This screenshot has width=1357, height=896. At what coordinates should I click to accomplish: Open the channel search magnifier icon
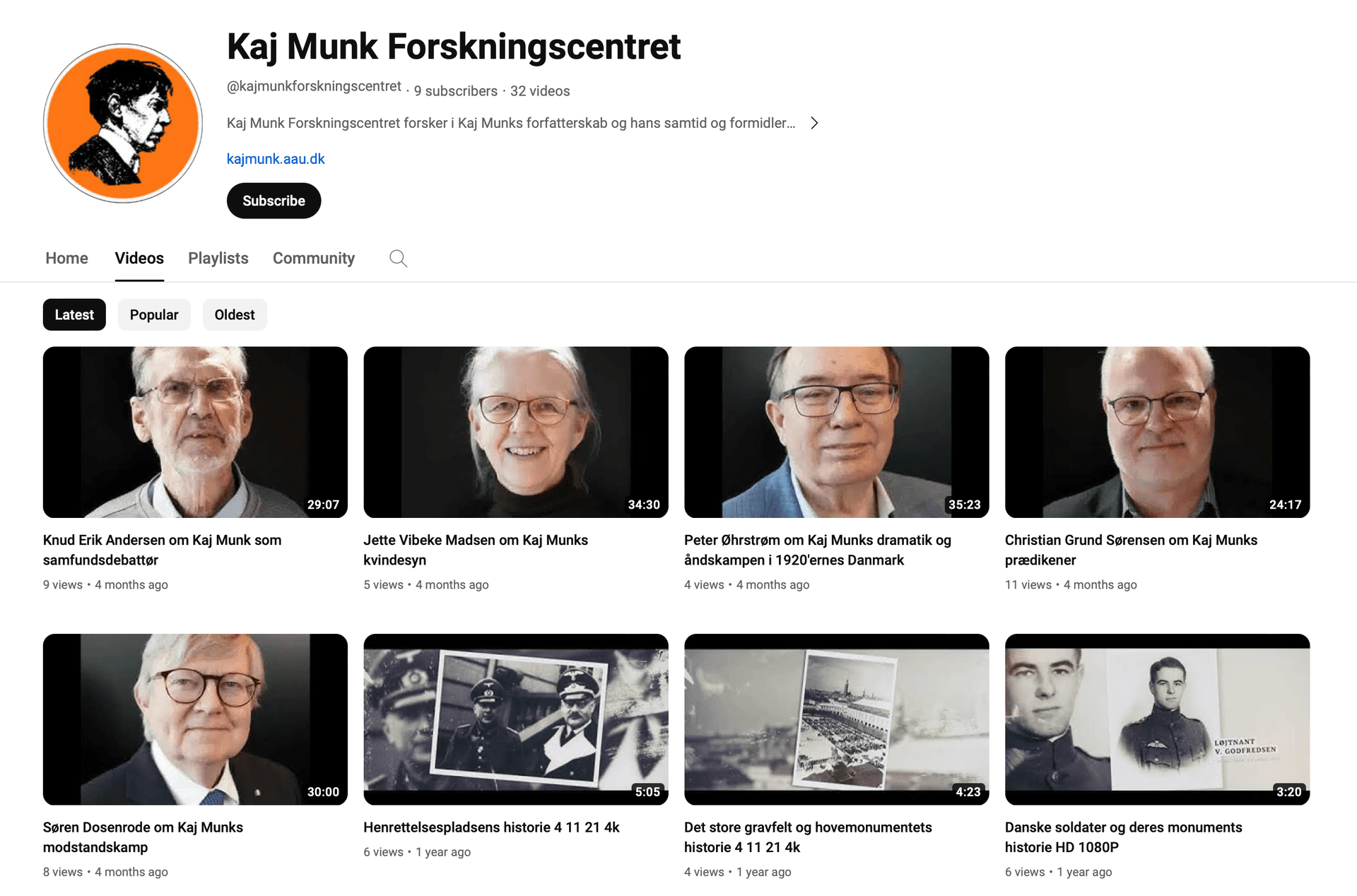[x=399, y=259]
